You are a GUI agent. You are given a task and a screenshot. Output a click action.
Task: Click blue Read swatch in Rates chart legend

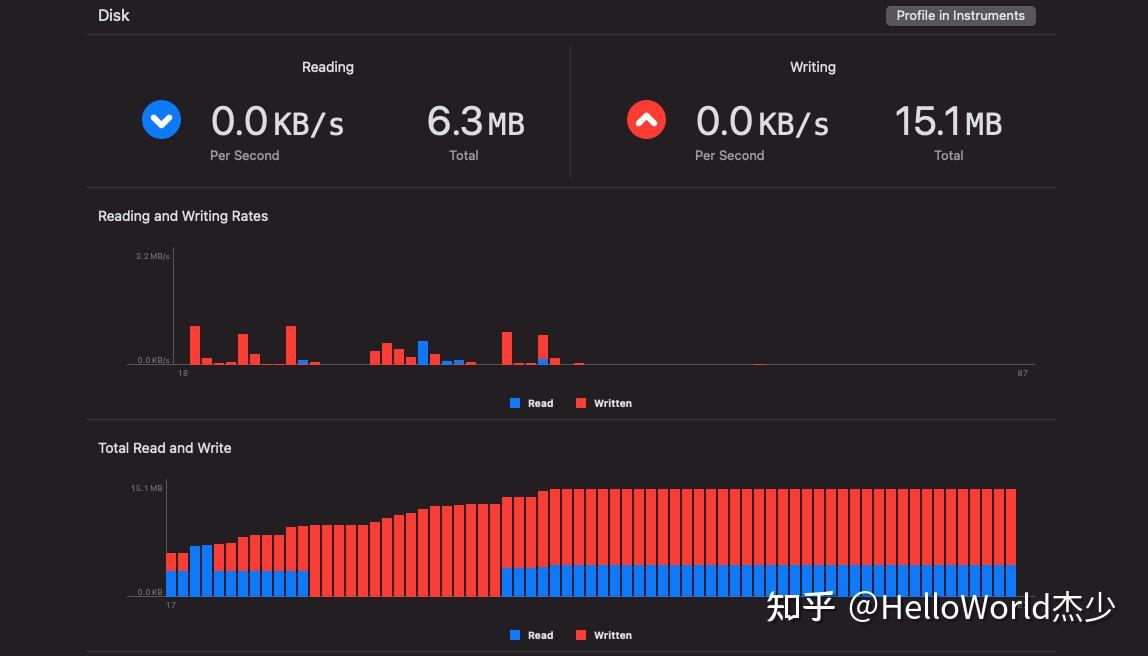(x=515, y=403)
